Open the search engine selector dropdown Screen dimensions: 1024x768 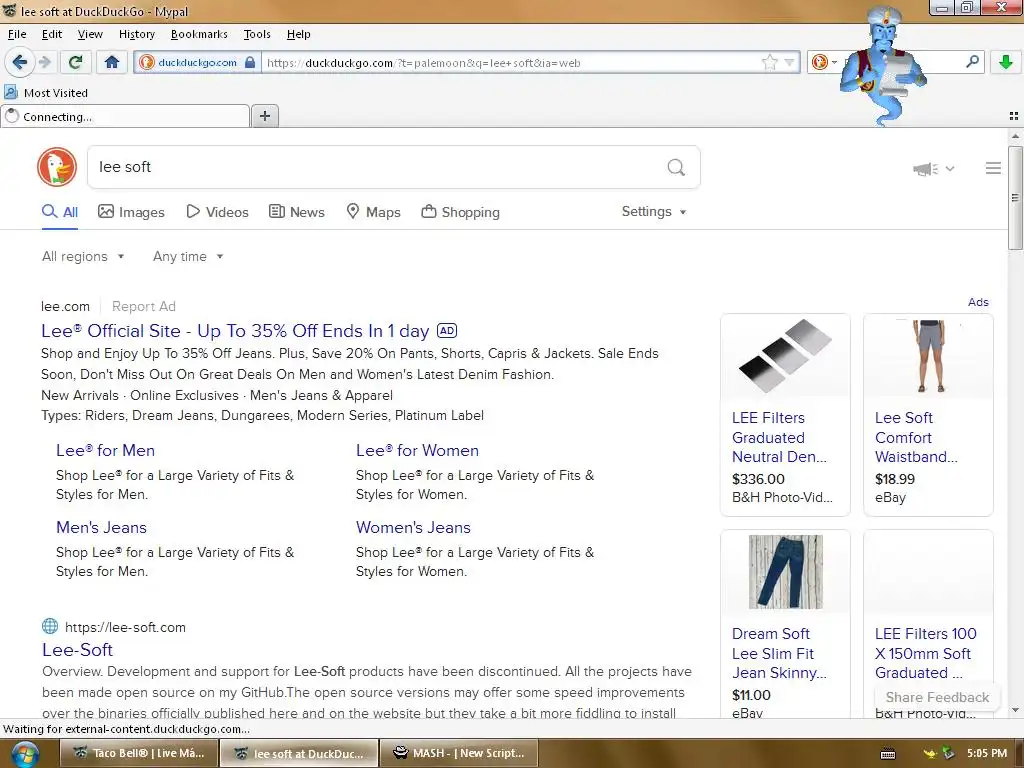click(x=824, y=63)
